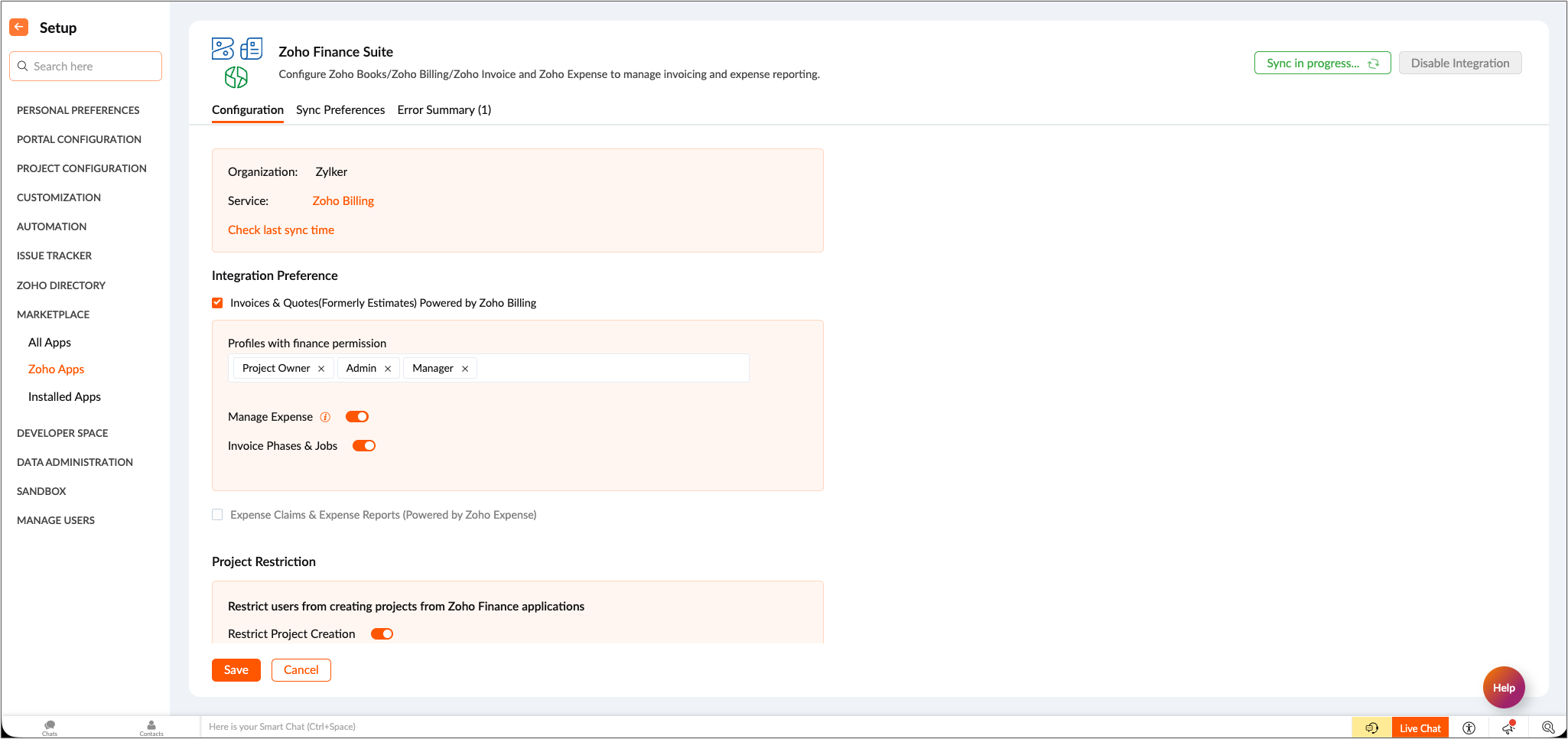Click the Zoho Finance Suite logo icon
Viewport: 1568px width, 739px height.
click(x=237, y=63)
